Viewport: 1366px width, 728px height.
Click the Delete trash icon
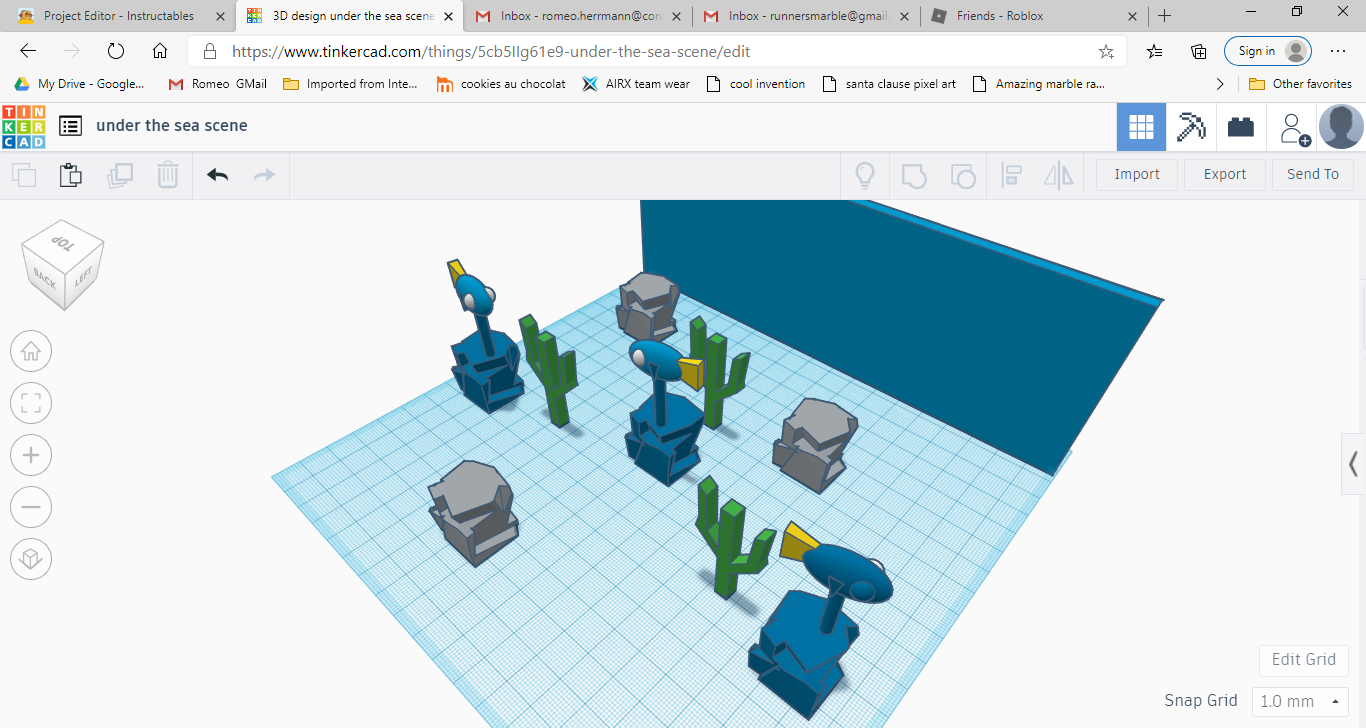(168, 175)
